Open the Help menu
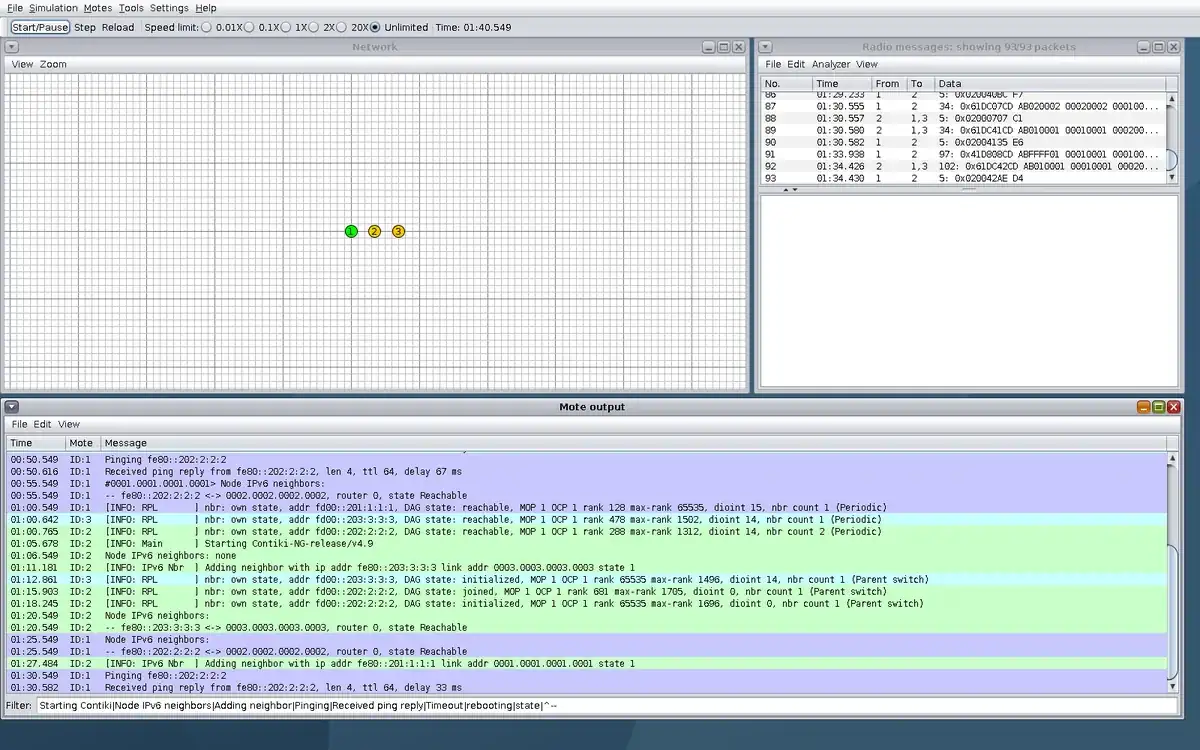The width and height of the screenshot is (1200, 750). pos(206,8)
